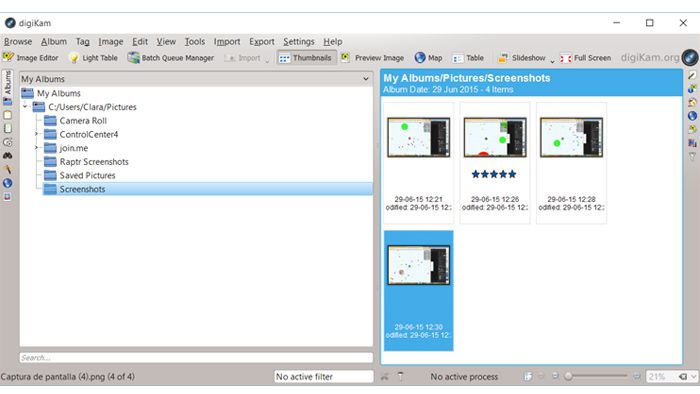Open the Settings menu
The image size is (700, 394).
coord(299,41)
